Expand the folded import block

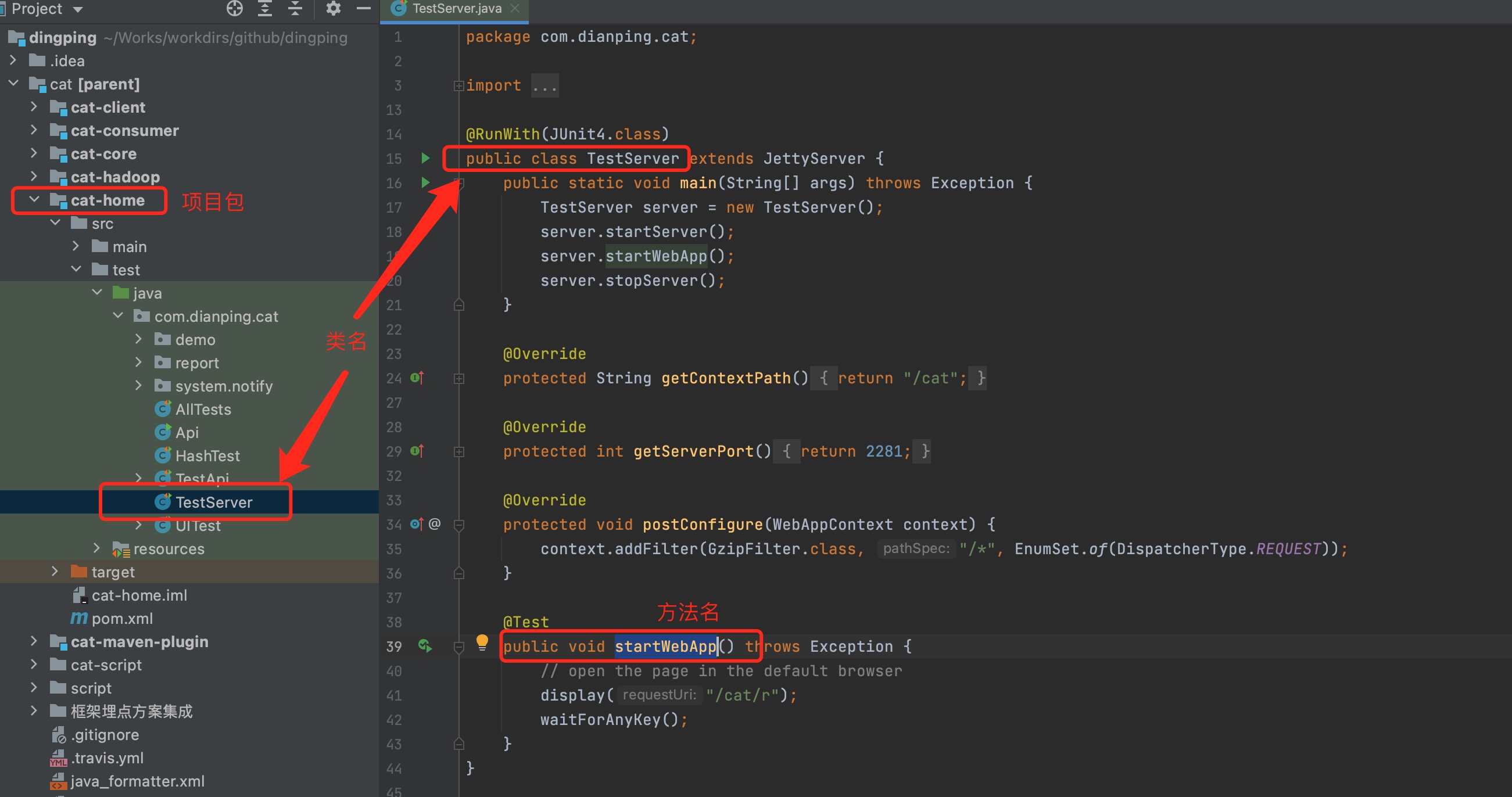458,86
